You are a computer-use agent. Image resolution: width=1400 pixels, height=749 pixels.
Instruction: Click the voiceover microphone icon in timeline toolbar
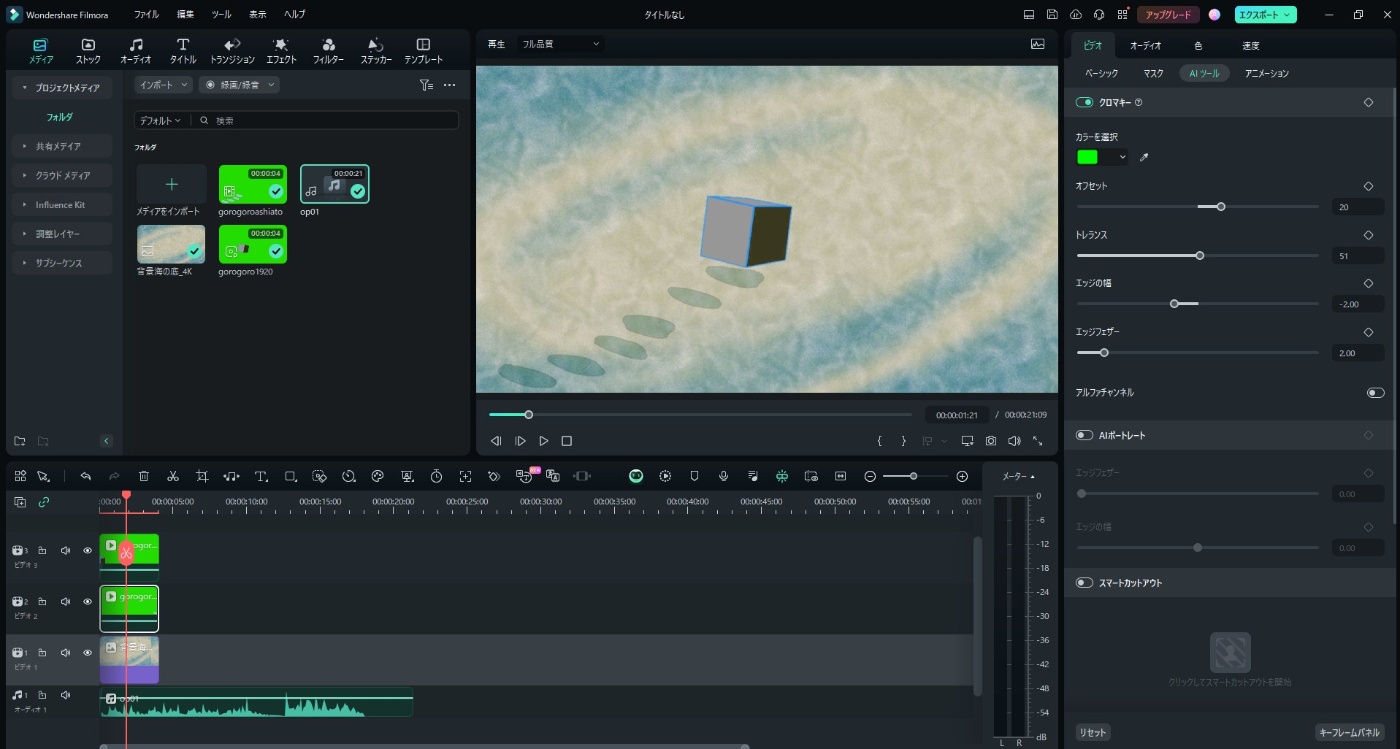pos(723,477)
